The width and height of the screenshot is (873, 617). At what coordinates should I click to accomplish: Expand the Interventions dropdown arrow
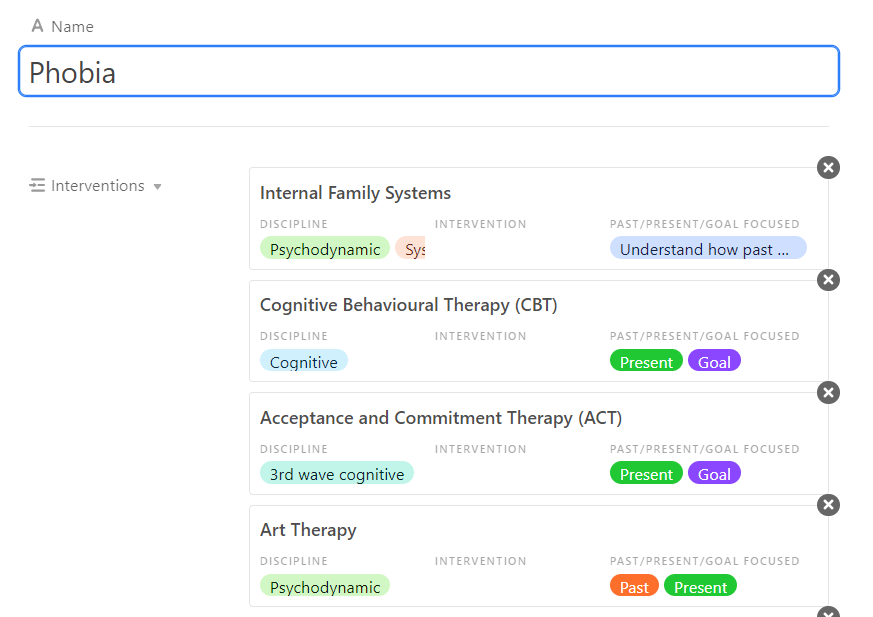tap(158, 187)
